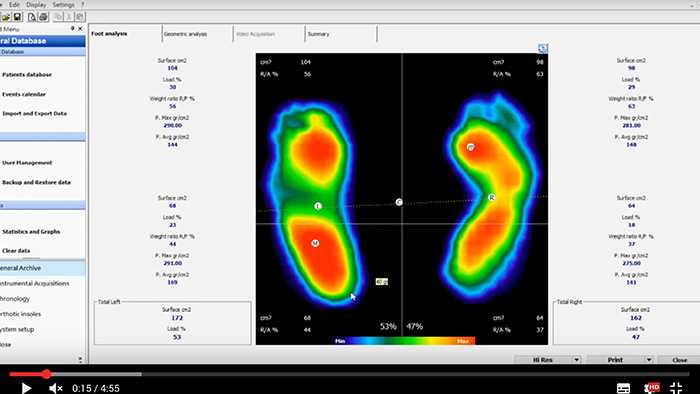Expand the Print dropdown arrow
Viewport: 700px width, 394px height.
(649, 360)
